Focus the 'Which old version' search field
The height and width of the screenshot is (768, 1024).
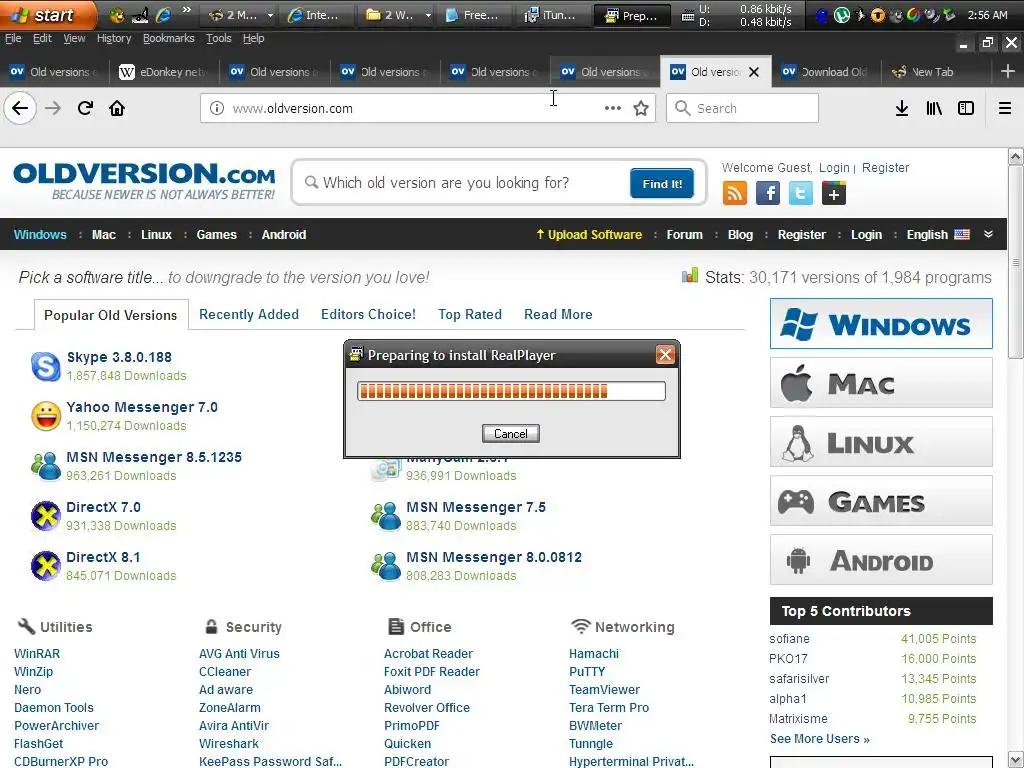pos(460,183)
